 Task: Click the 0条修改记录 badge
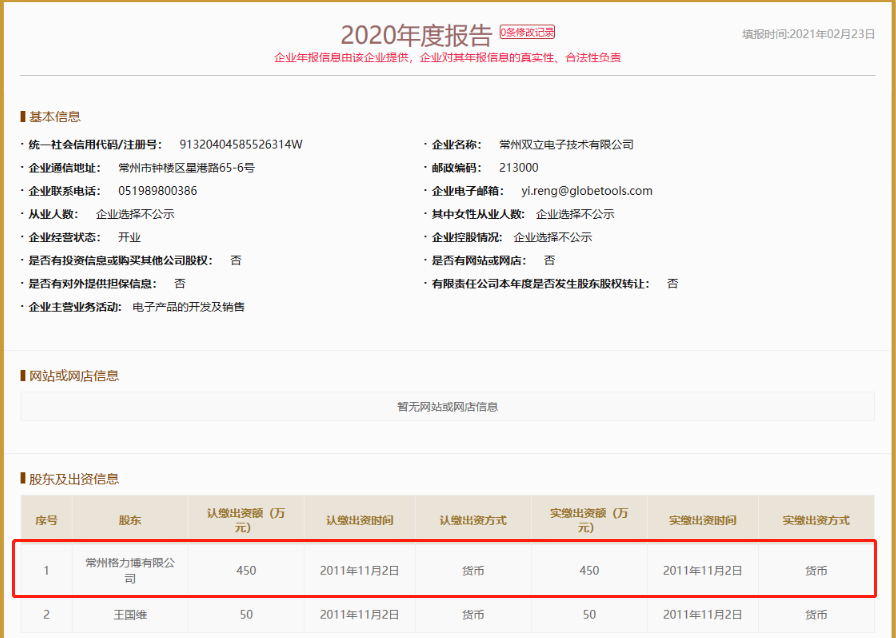(x=529, y=31)
